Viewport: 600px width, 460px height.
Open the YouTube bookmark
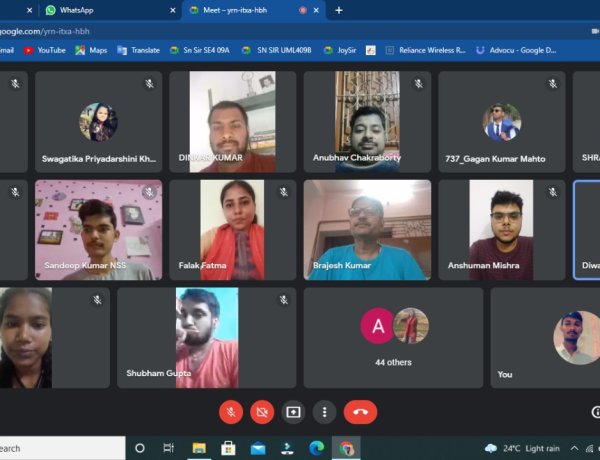click(44, 50)
